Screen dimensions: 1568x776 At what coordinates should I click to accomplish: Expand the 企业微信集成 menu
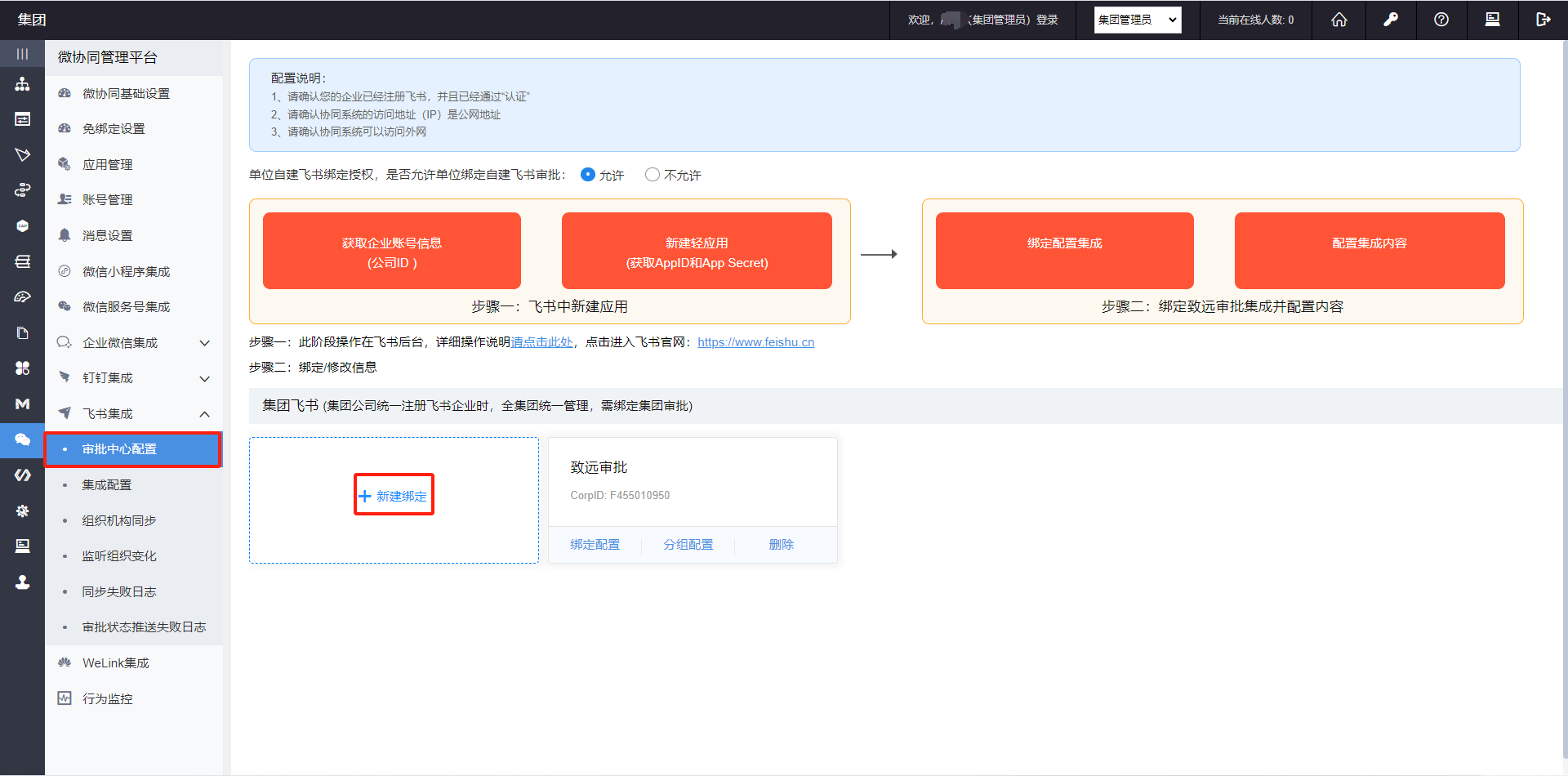(x=134, y=343)
